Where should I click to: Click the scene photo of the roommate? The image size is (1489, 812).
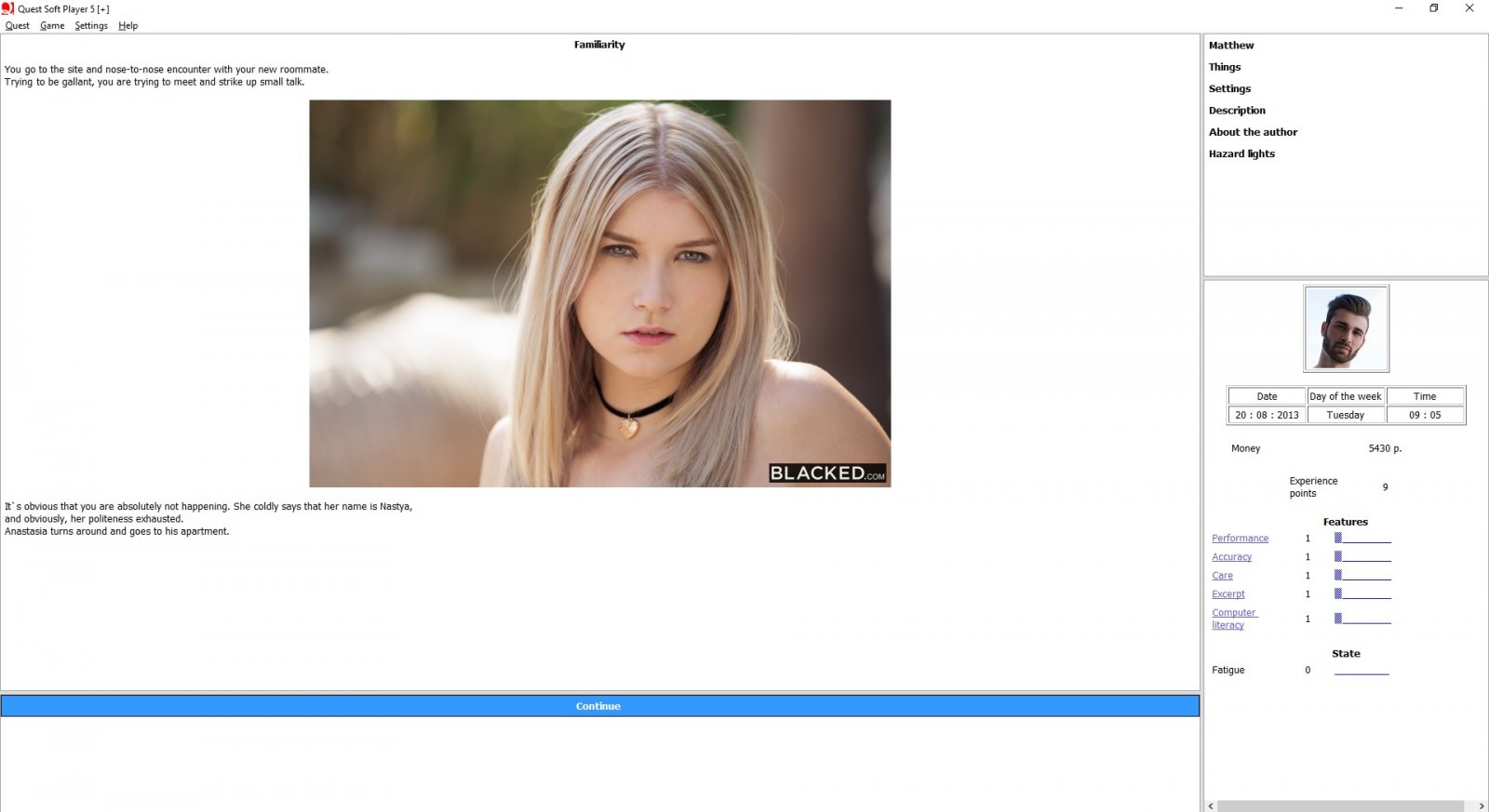(x=599, y=293)
